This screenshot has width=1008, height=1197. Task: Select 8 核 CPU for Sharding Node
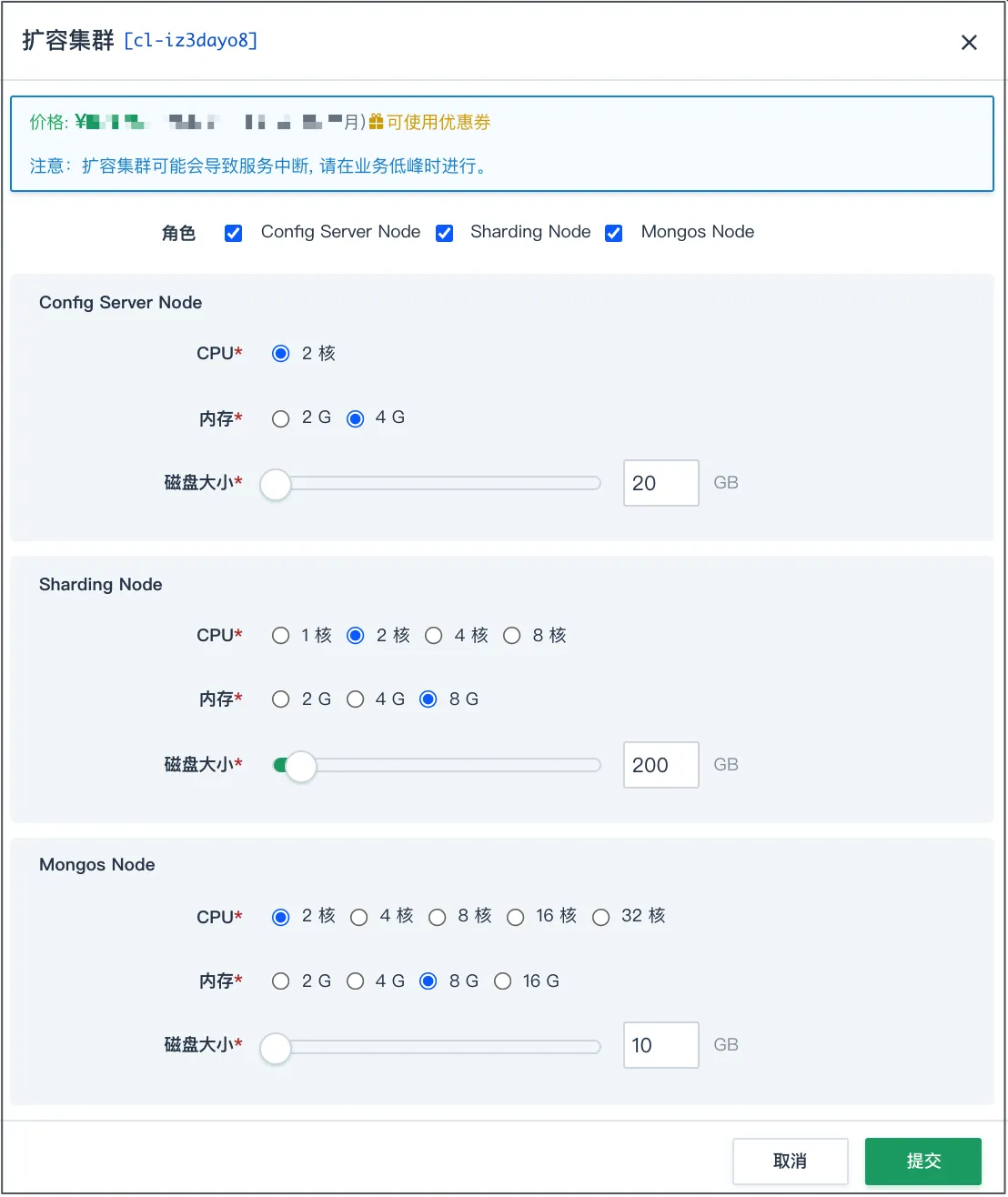512,636
